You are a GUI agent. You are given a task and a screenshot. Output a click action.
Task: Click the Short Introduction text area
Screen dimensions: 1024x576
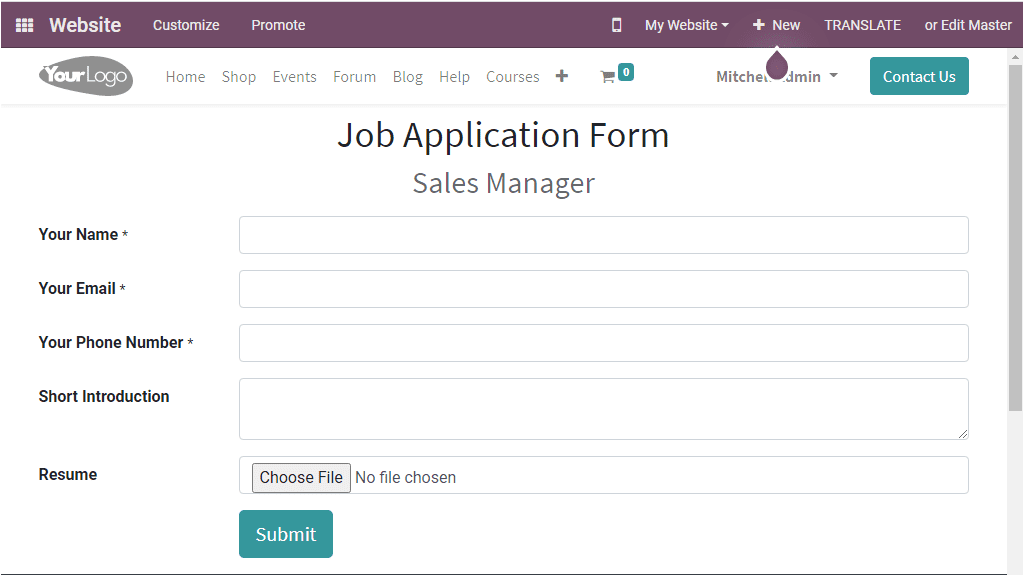pos(603,409)
